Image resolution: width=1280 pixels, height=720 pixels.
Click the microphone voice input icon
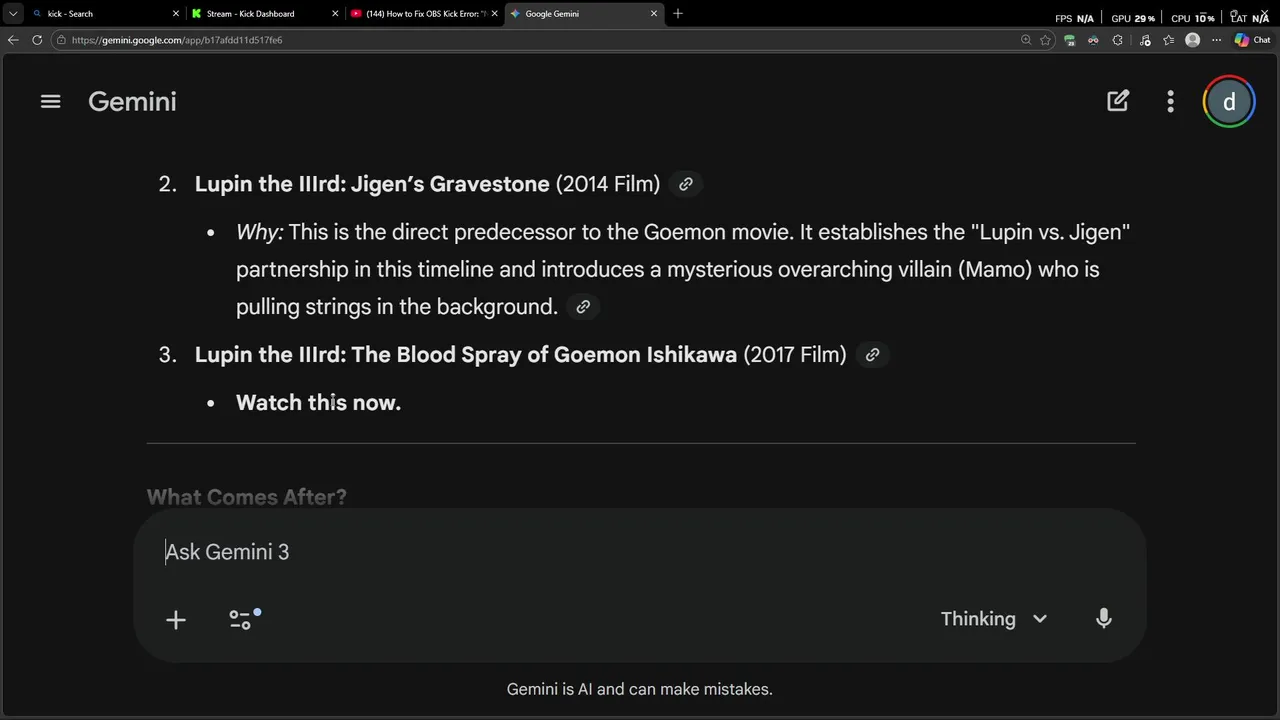(1103, 619)
